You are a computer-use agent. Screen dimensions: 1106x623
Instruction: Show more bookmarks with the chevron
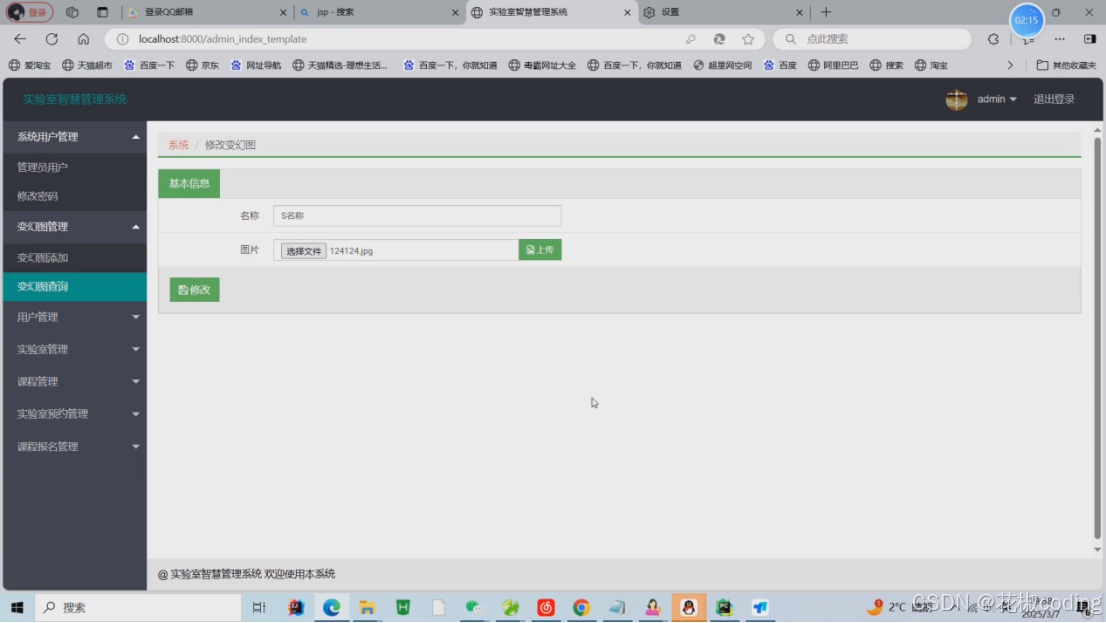tap(1010, 65)
